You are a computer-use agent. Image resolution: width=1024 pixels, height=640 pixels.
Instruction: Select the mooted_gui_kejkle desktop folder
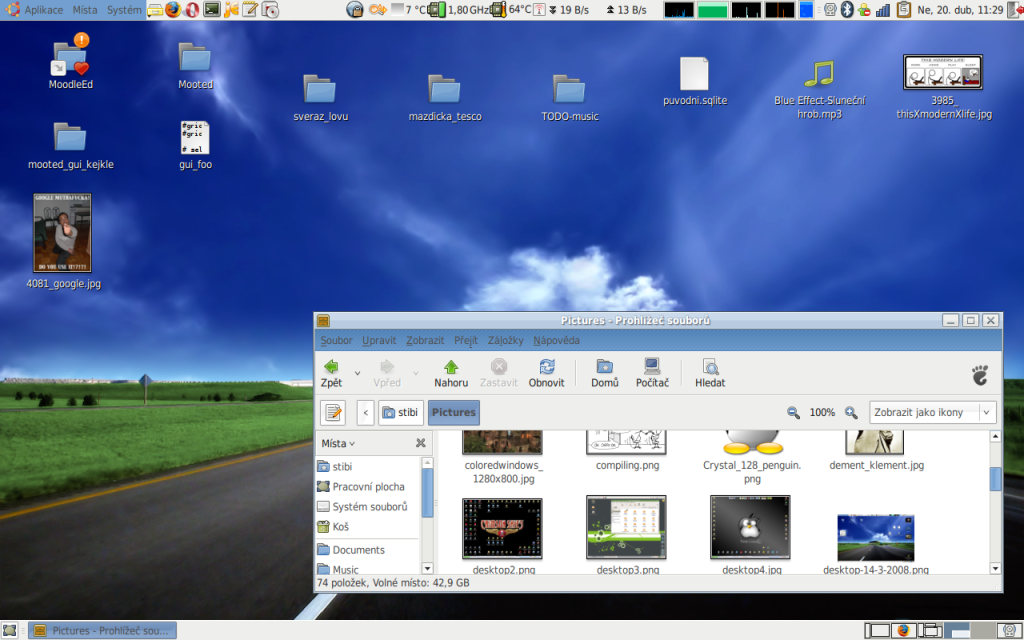point(71,146)
